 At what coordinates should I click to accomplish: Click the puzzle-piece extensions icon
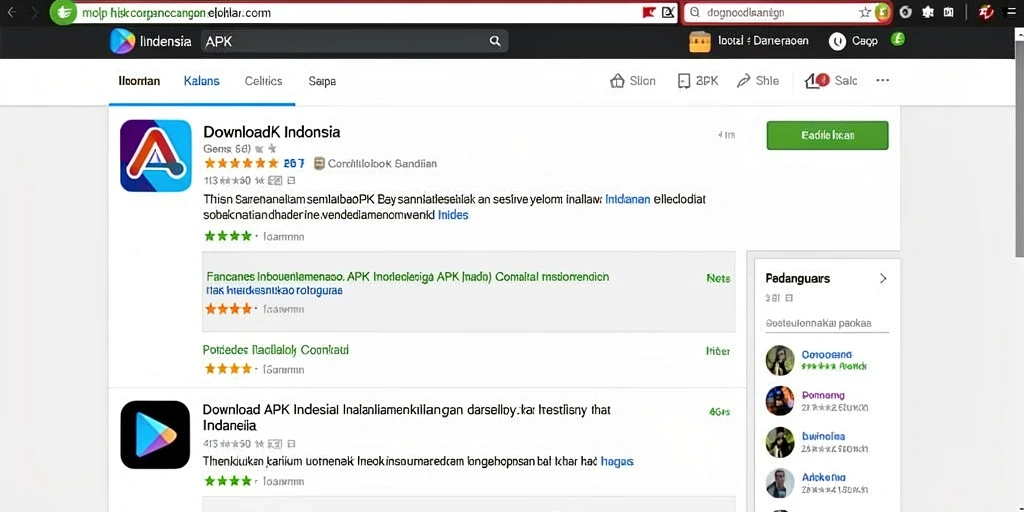coord(927,12)
